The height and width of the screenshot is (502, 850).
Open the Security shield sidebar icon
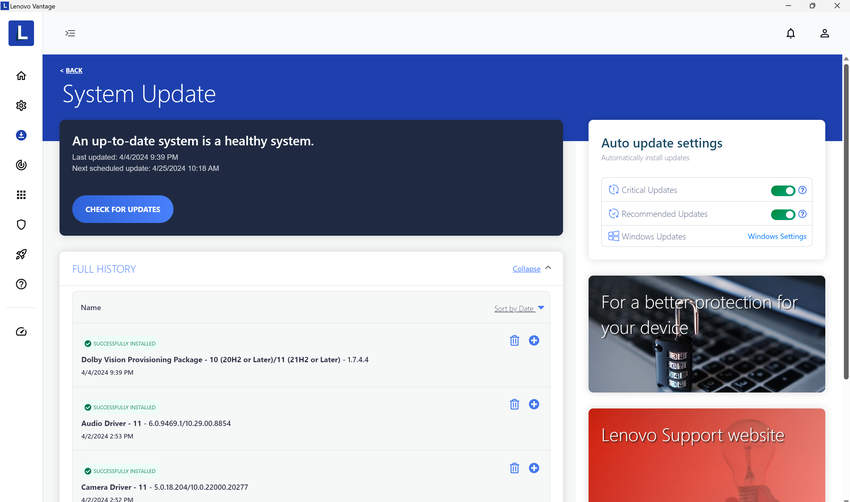point(21,225)
